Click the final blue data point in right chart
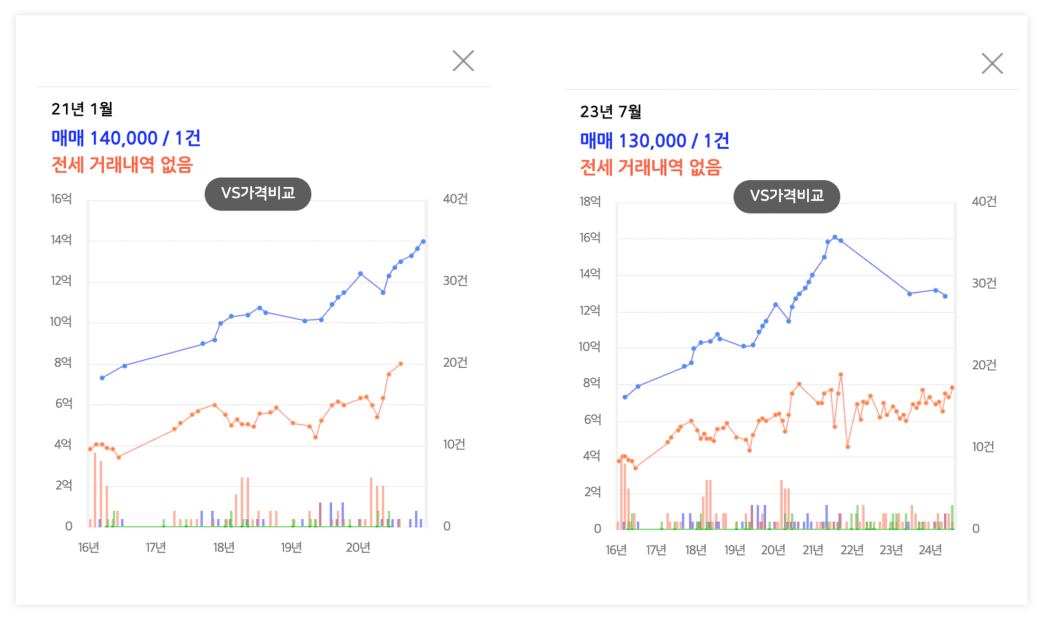 [x=945, y=296]
